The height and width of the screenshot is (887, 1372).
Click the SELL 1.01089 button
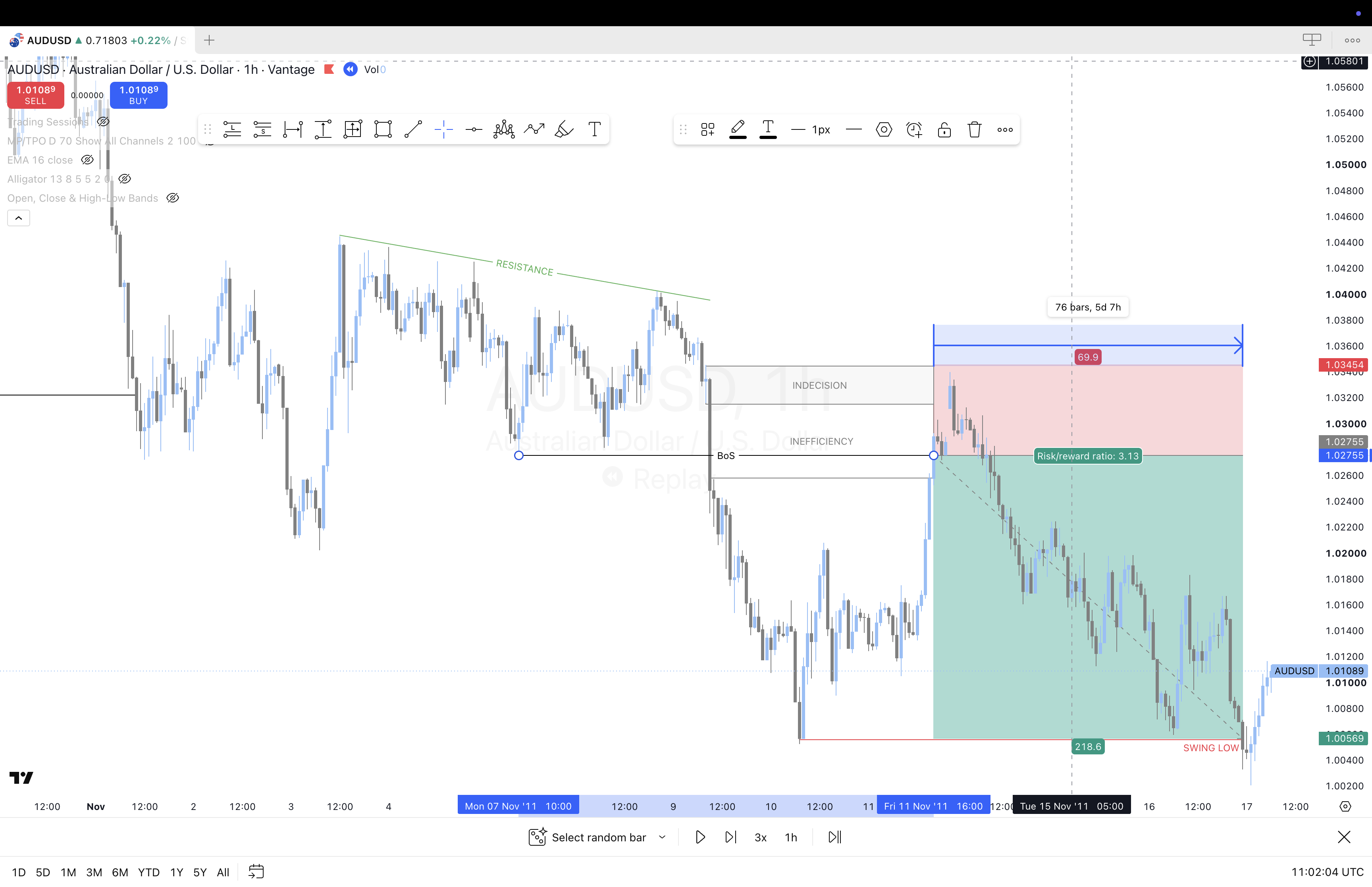36,95
